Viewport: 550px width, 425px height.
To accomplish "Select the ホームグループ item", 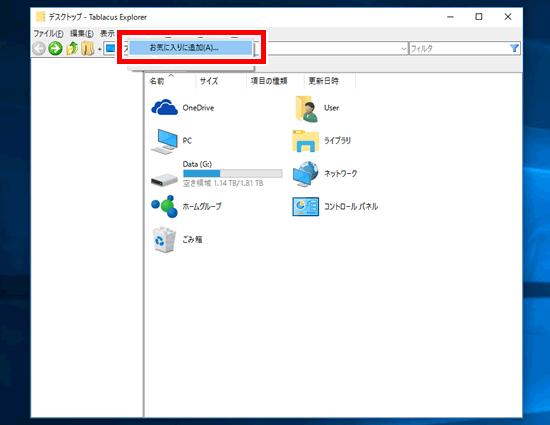I will pyautogui.click(x=187, y=206).
